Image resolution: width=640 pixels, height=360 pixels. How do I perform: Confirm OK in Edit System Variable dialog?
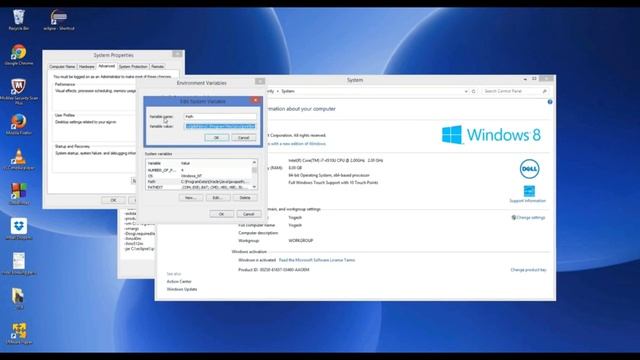click(x=216, y=138)
